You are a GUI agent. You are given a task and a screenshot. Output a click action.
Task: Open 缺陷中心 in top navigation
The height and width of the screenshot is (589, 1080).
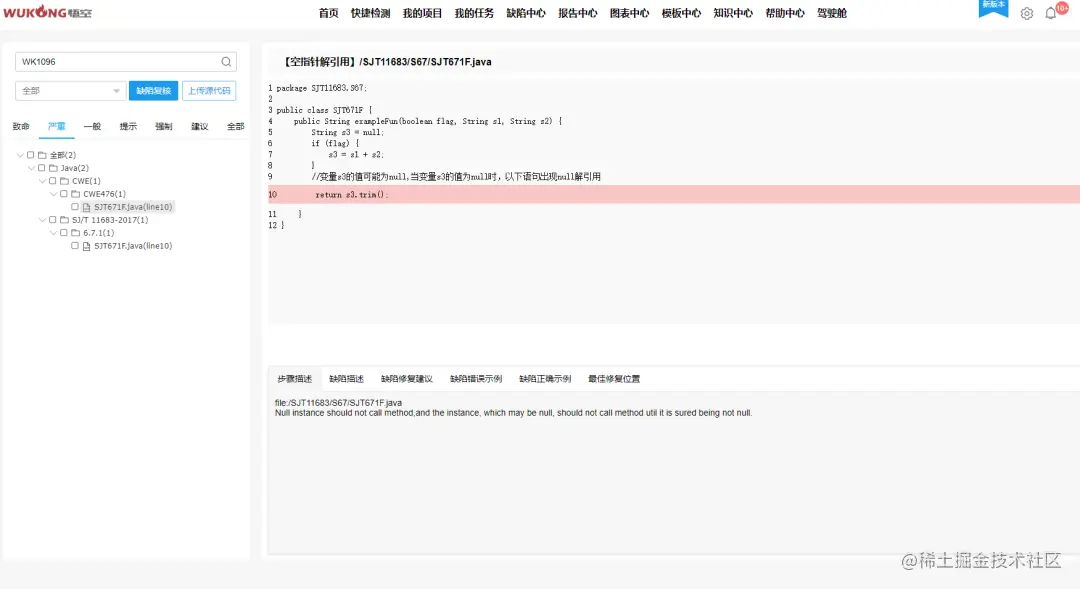click(526, 13)
